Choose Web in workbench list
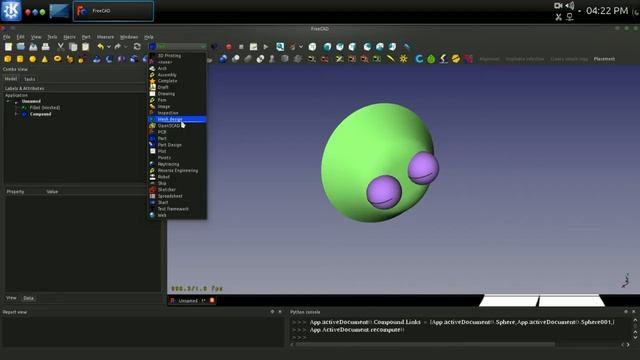 pyautogui.click(x=177, y=216)
